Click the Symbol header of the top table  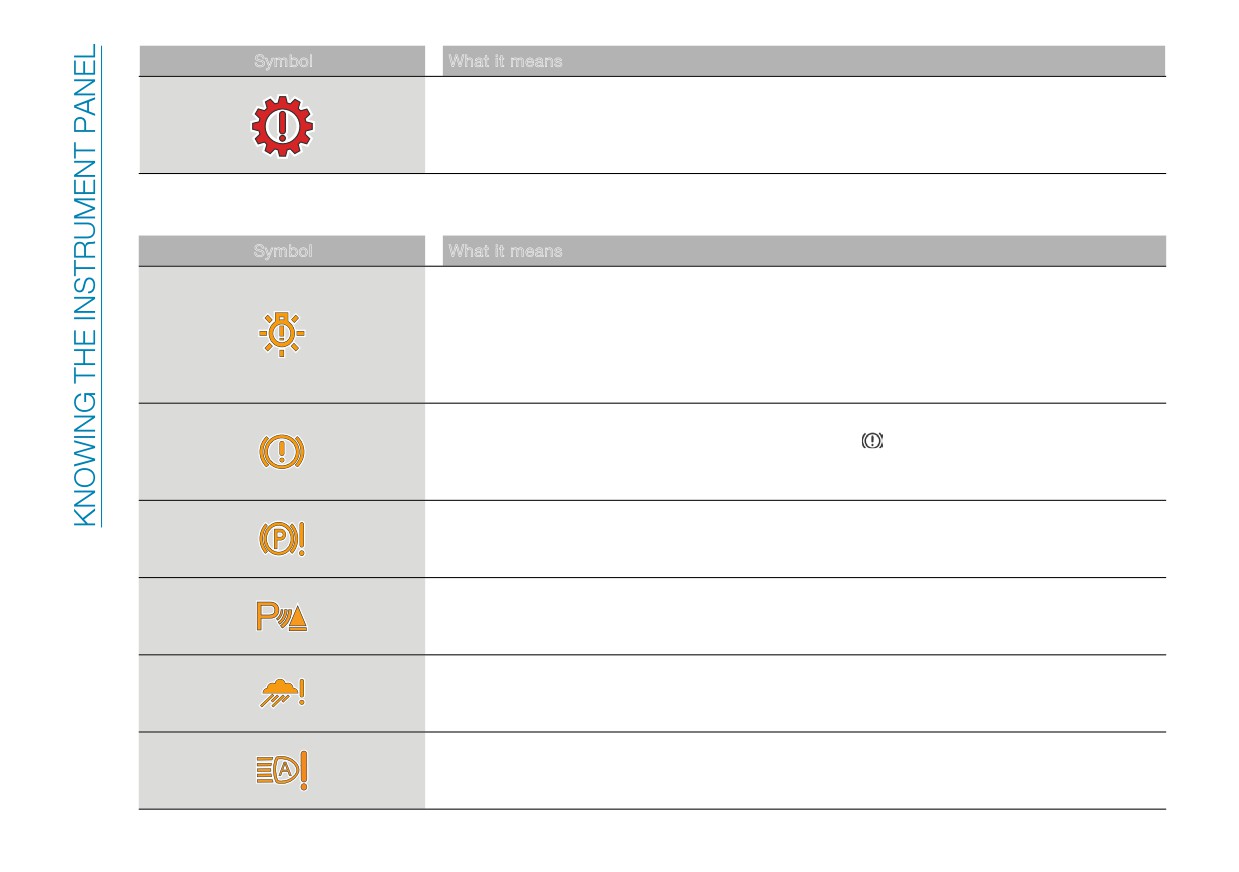click(282, 61)
